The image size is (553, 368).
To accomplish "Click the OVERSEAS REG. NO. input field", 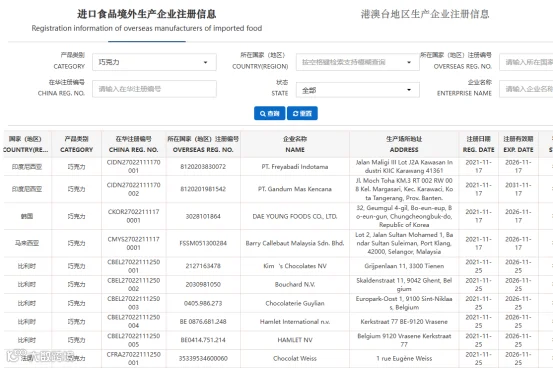I will tap(526, 62).
